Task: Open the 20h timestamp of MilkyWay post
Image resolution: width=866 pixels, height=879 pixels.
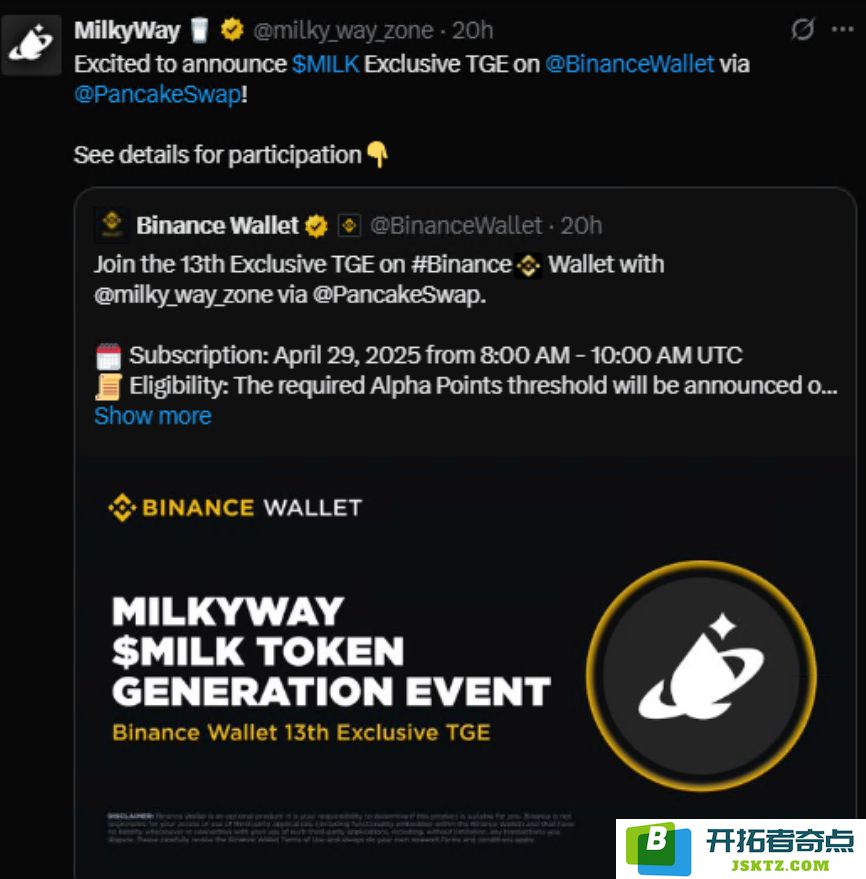Action: [x=473, y=30]
